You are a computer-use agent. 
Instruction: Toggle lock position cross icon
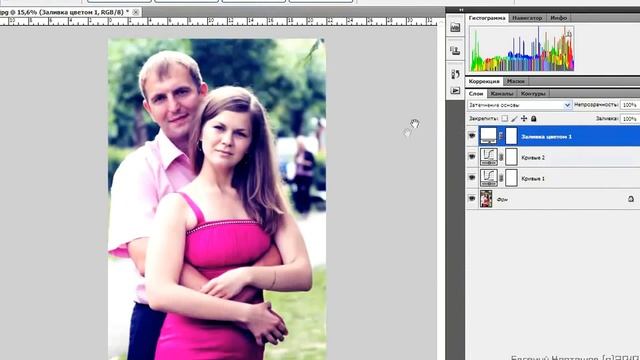pyautogui.click(x=524, y=119)
